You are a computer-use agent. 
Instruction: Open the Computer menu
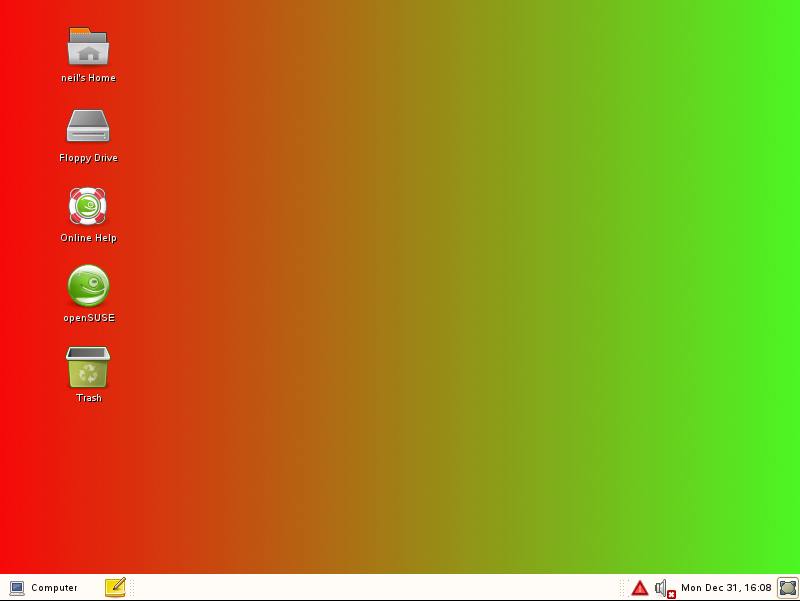coord(45,588)
